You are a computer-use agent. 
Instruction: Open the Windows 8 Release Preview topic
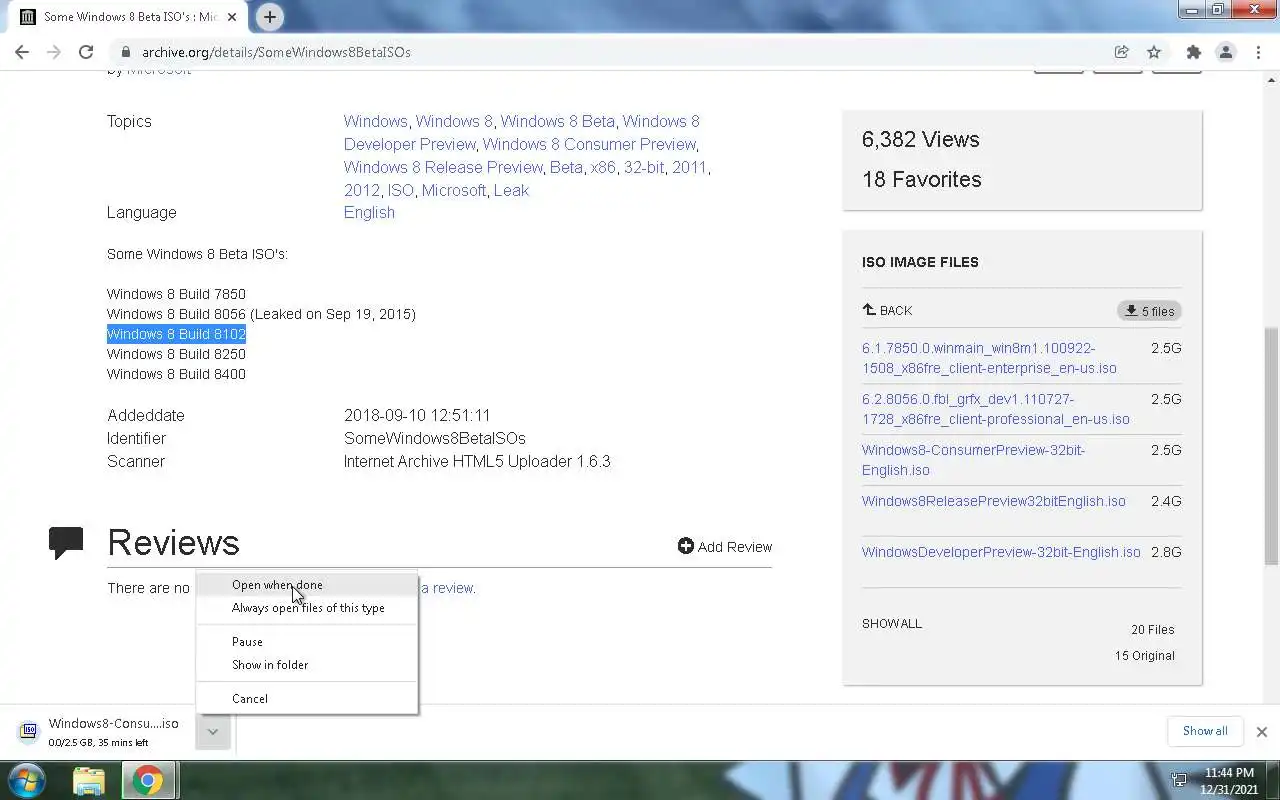click(443, 167)
